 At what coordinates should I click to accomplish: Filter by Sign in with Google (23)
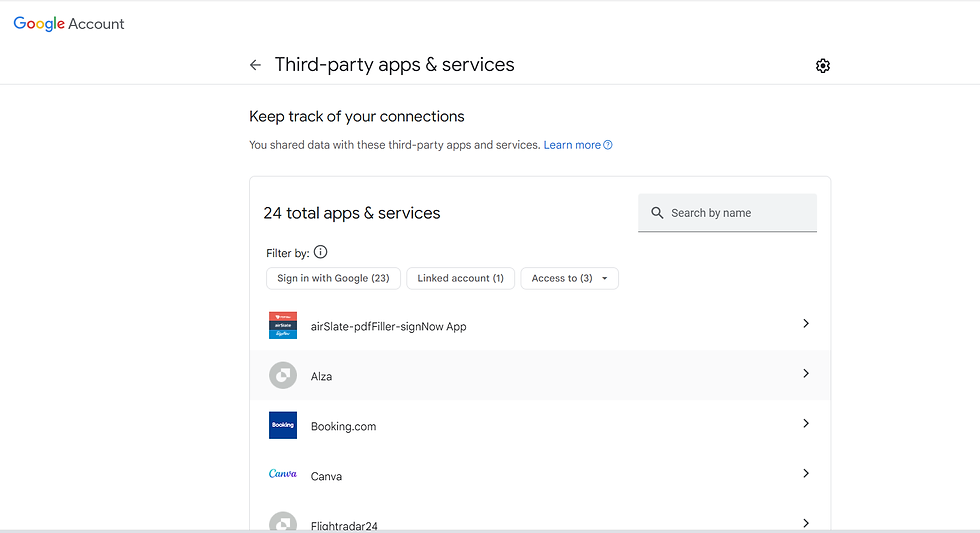(333, 278)
